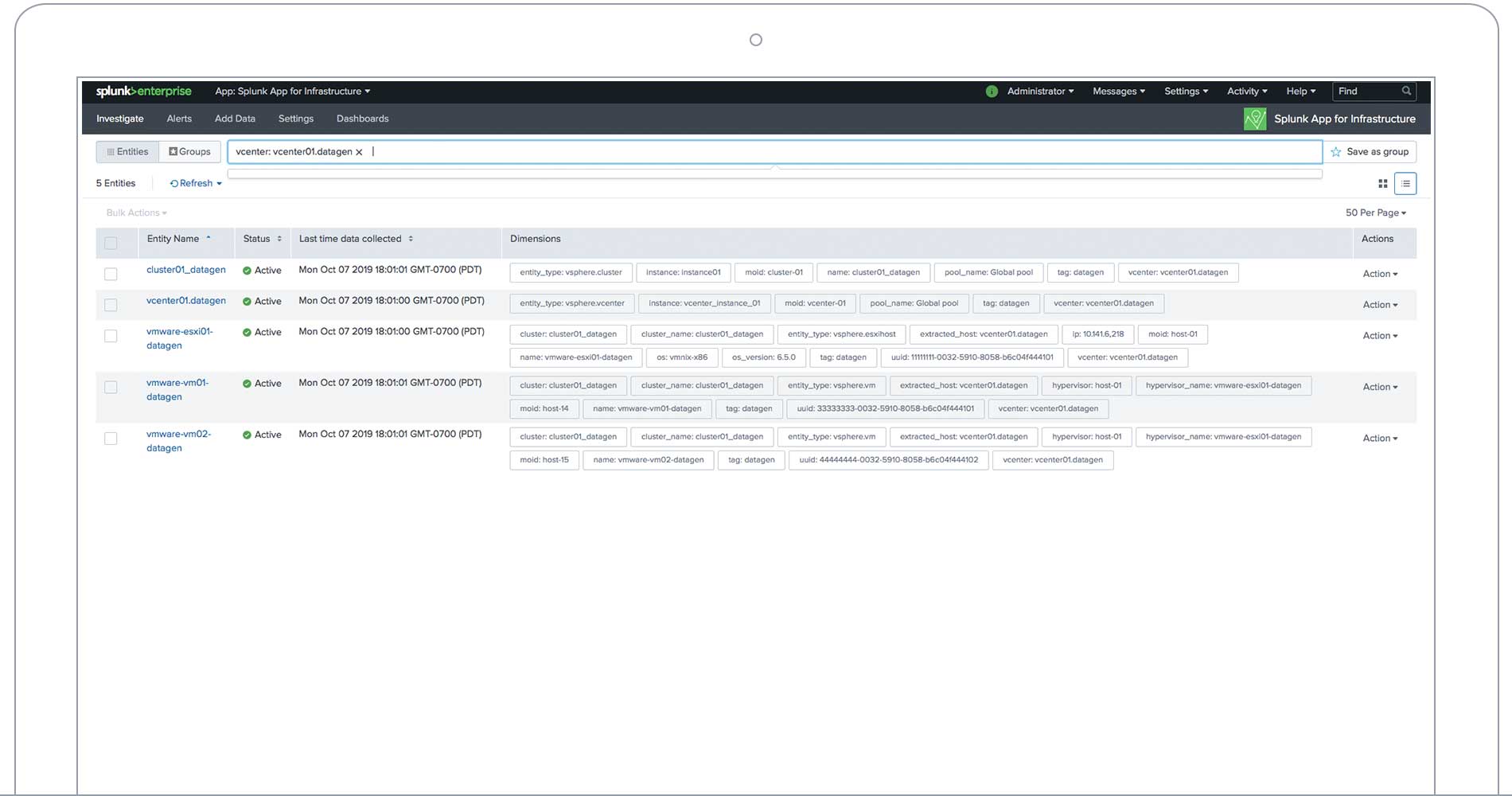Click the entity_type: vsphere.cluster dimension tag
The image size is (1512, 796).
pos(571,273)
